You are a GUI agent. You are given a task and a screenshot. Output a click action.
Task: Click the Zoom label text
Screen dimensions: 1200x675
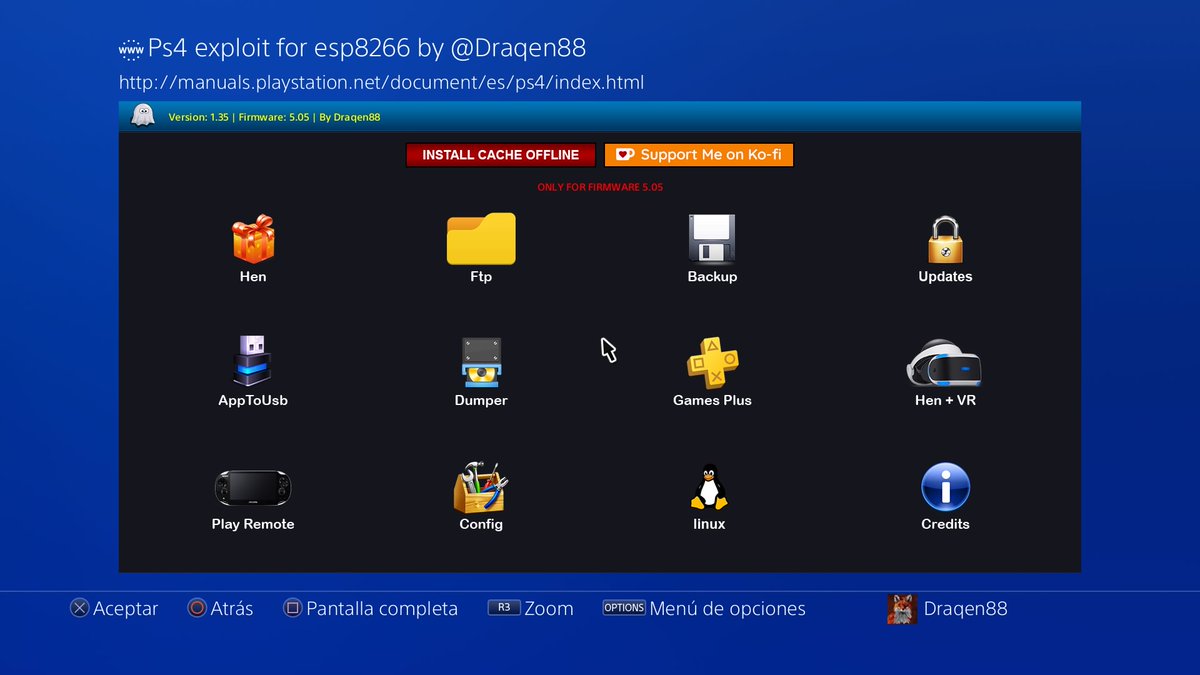tap(549, 608)
